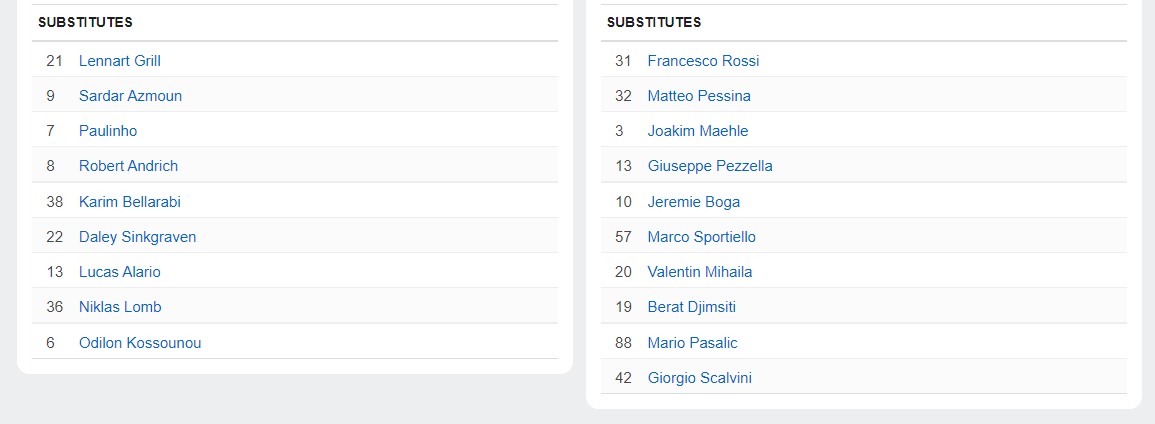Viewport: 1155px width, 424px height.
Task: Open Marco Sportiello's page
Action: [702, 237]
